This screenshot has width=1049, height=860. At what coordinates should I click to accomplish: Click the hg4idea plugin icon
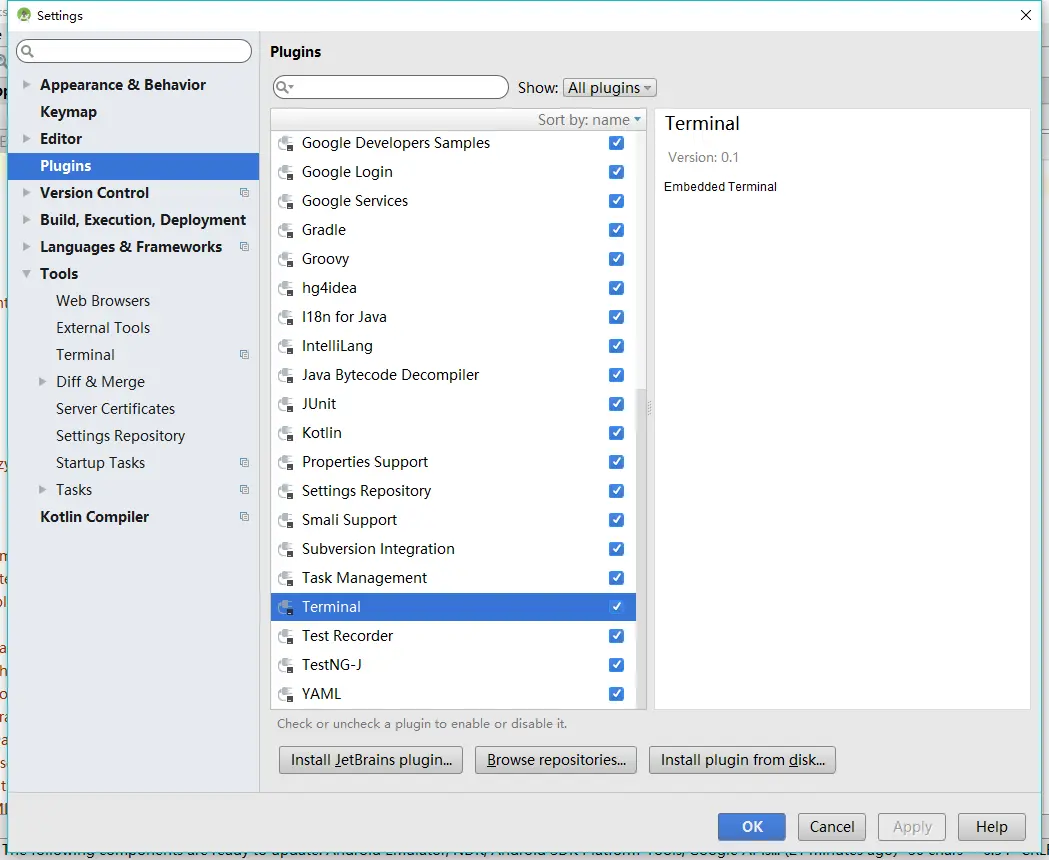click(x=286, y=288)
